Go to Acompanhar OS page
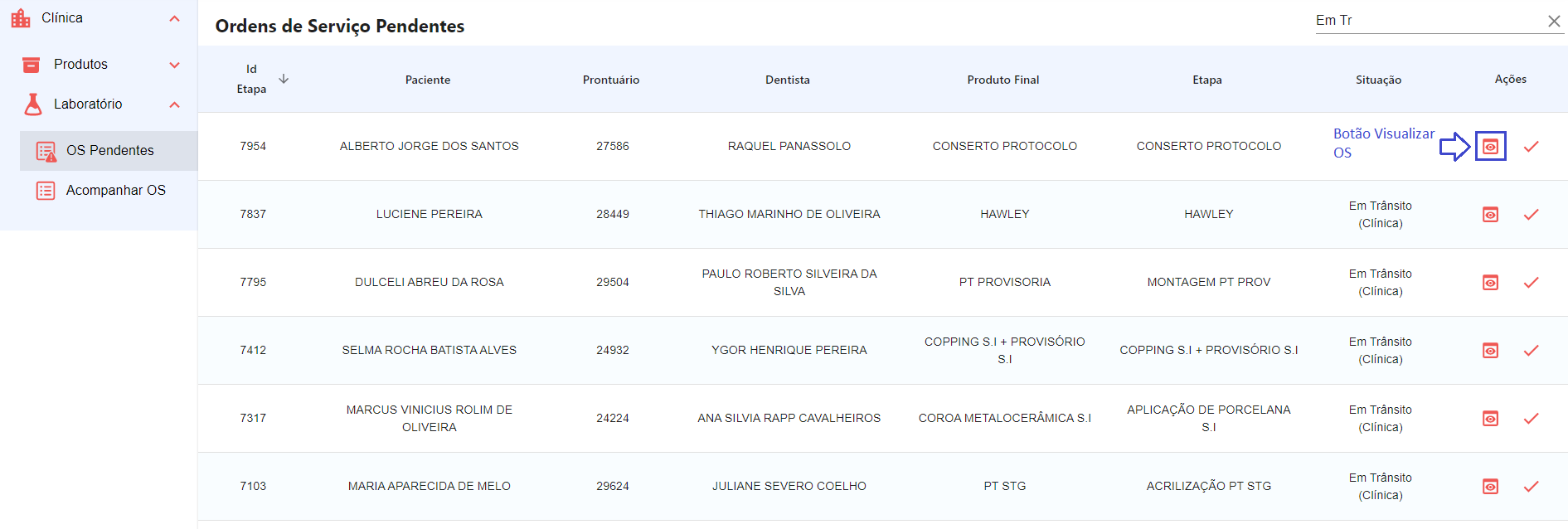The height and width of the screenshot is (529, 1568). (x=115, y=191)
